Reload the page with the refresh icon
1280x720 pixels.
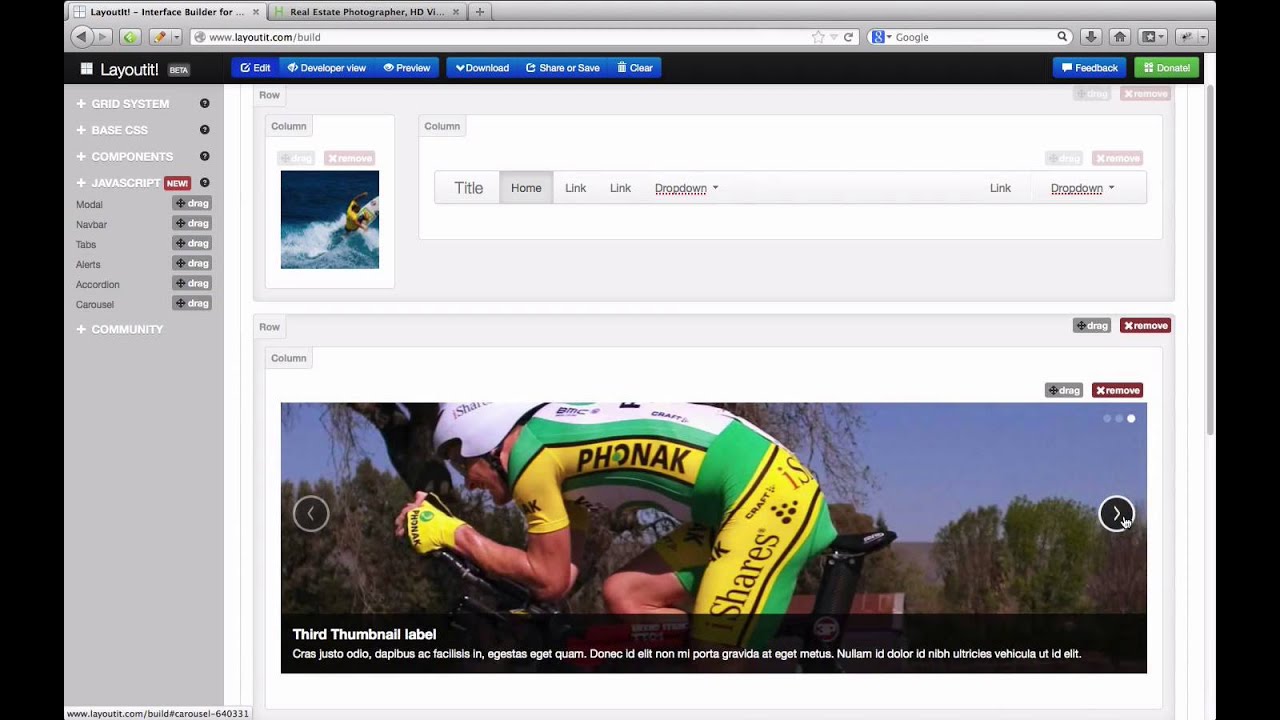pos(848,37)
